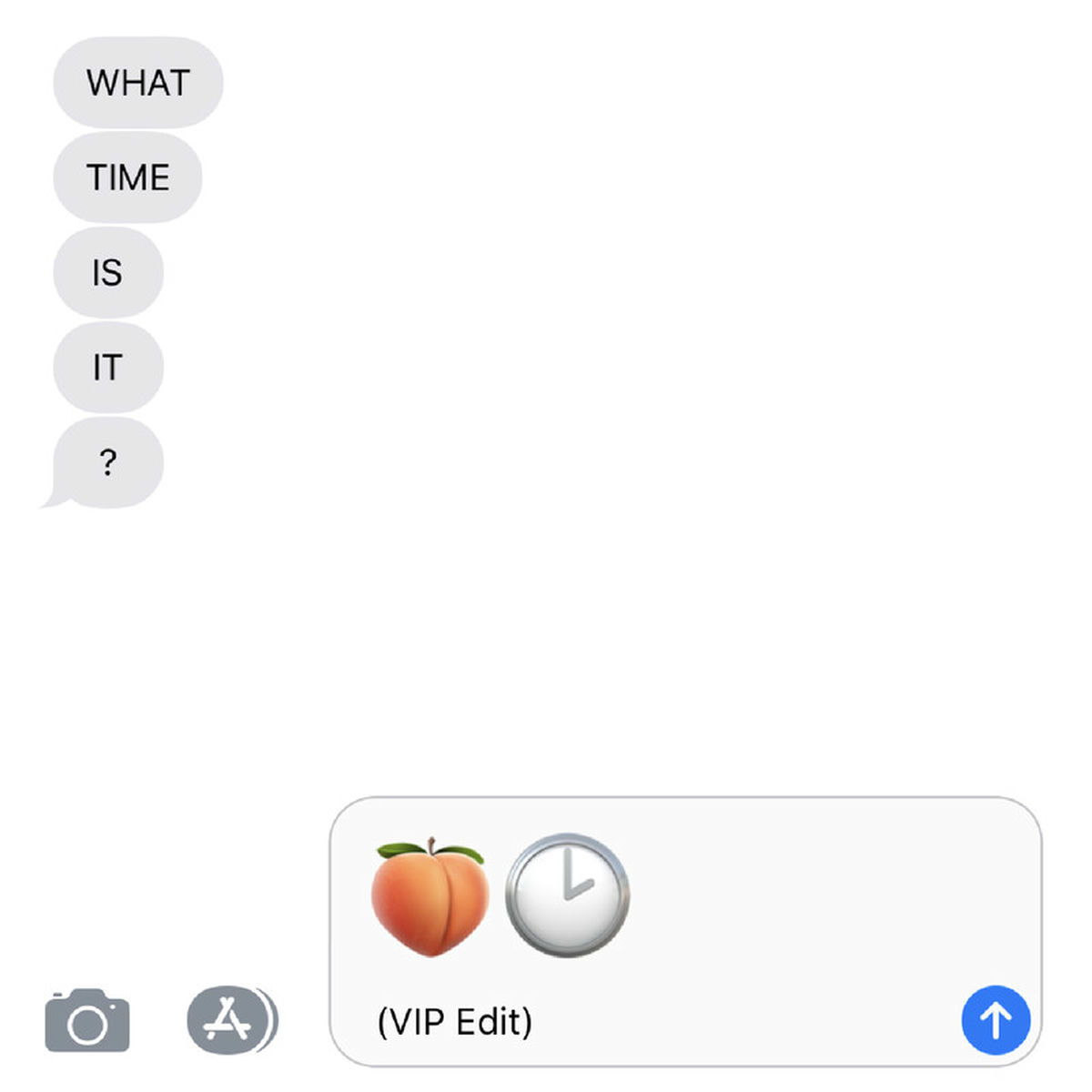Tap the IS message bubble
1092x1092 pixels.
click(108, 273)
